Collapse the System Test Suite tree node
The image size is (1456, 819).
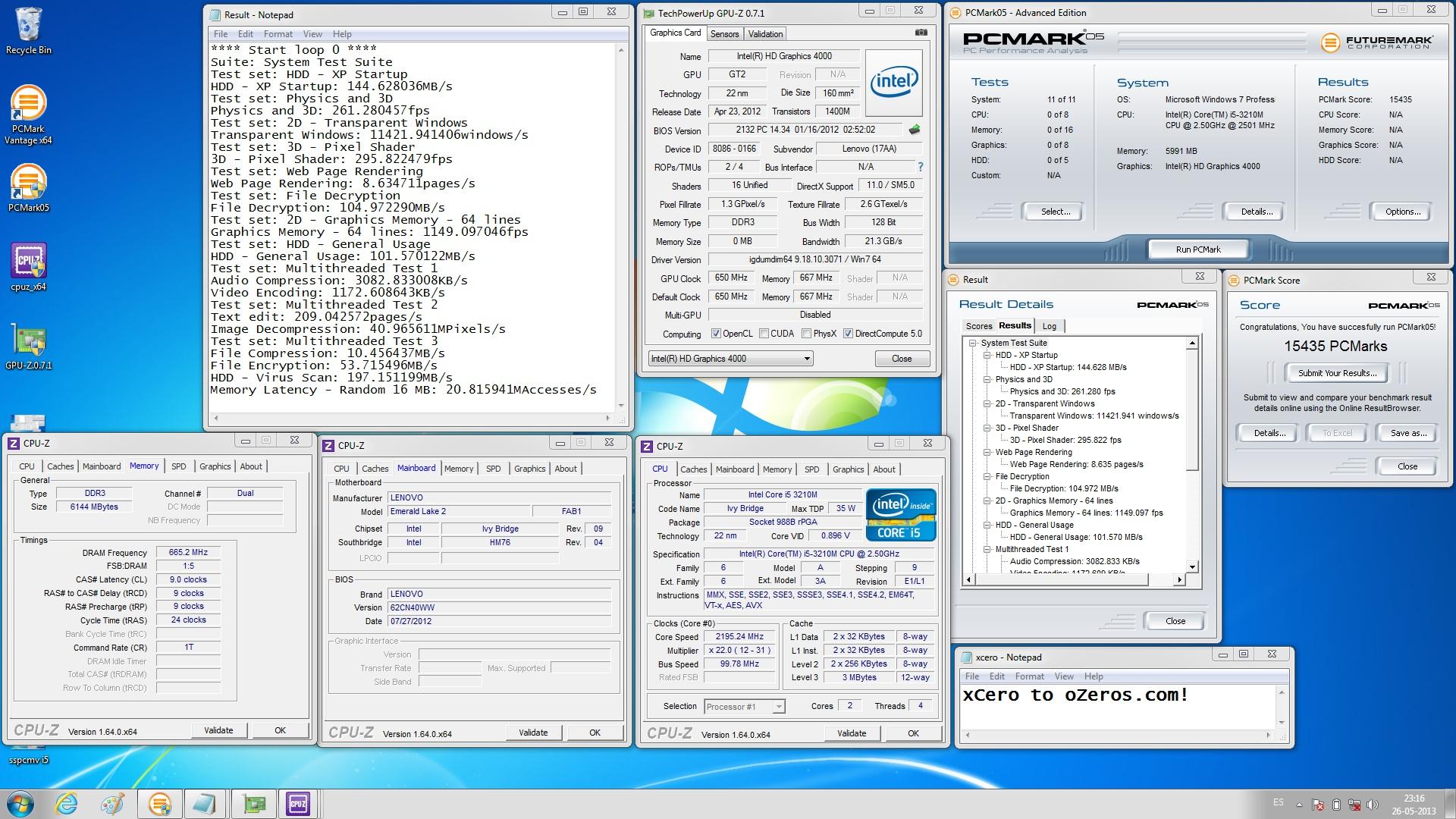click(973, 343)
